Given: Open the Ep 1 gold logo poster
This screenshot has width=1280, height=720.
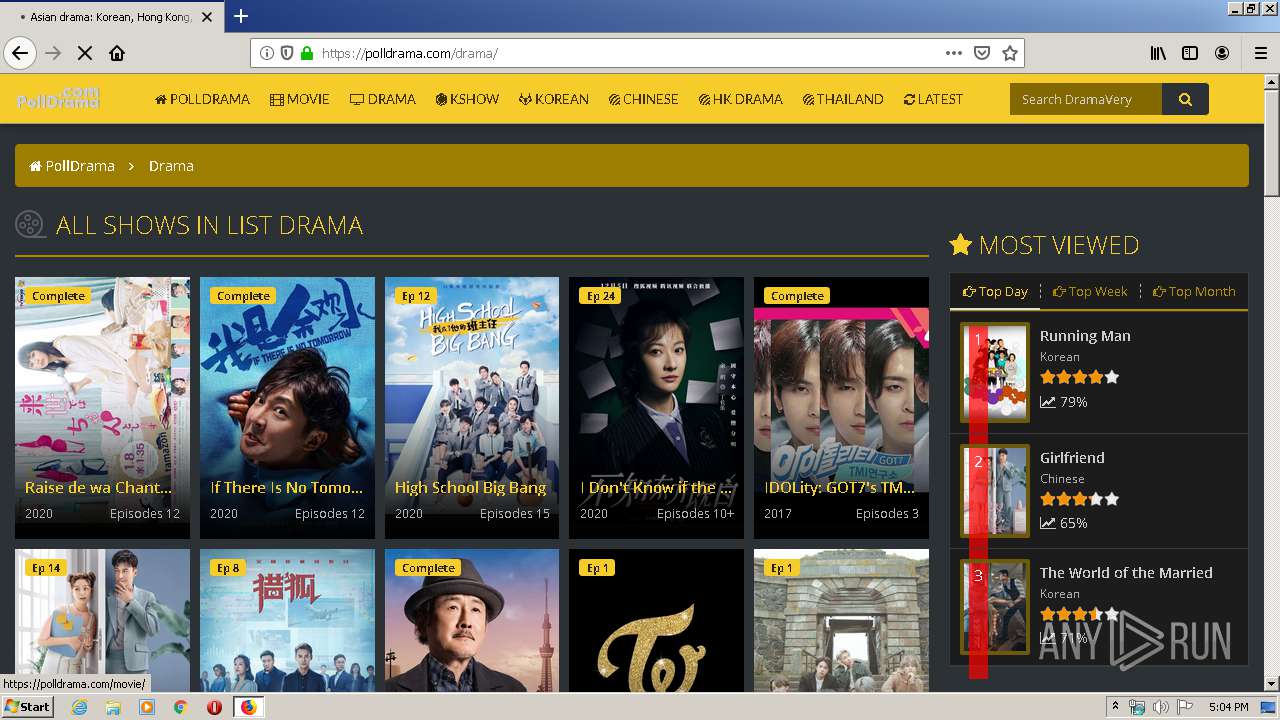Looking at the screenshot, I should (656, 620).
